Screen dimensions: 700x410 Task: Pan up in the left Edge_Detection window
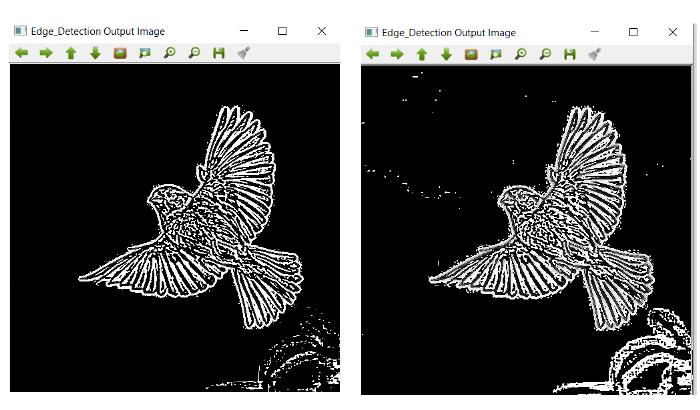point(71,53)
